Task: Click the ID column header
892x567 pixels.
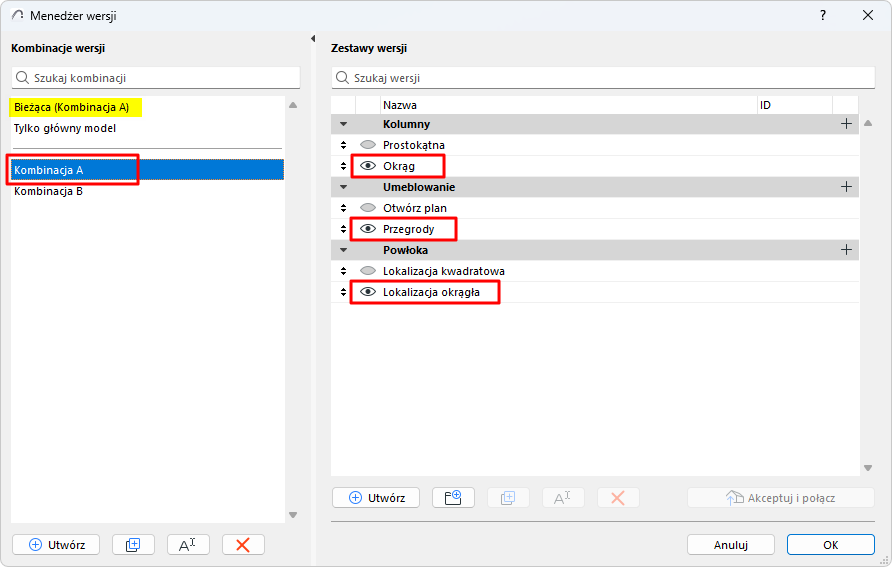Action: coord(795,105)
